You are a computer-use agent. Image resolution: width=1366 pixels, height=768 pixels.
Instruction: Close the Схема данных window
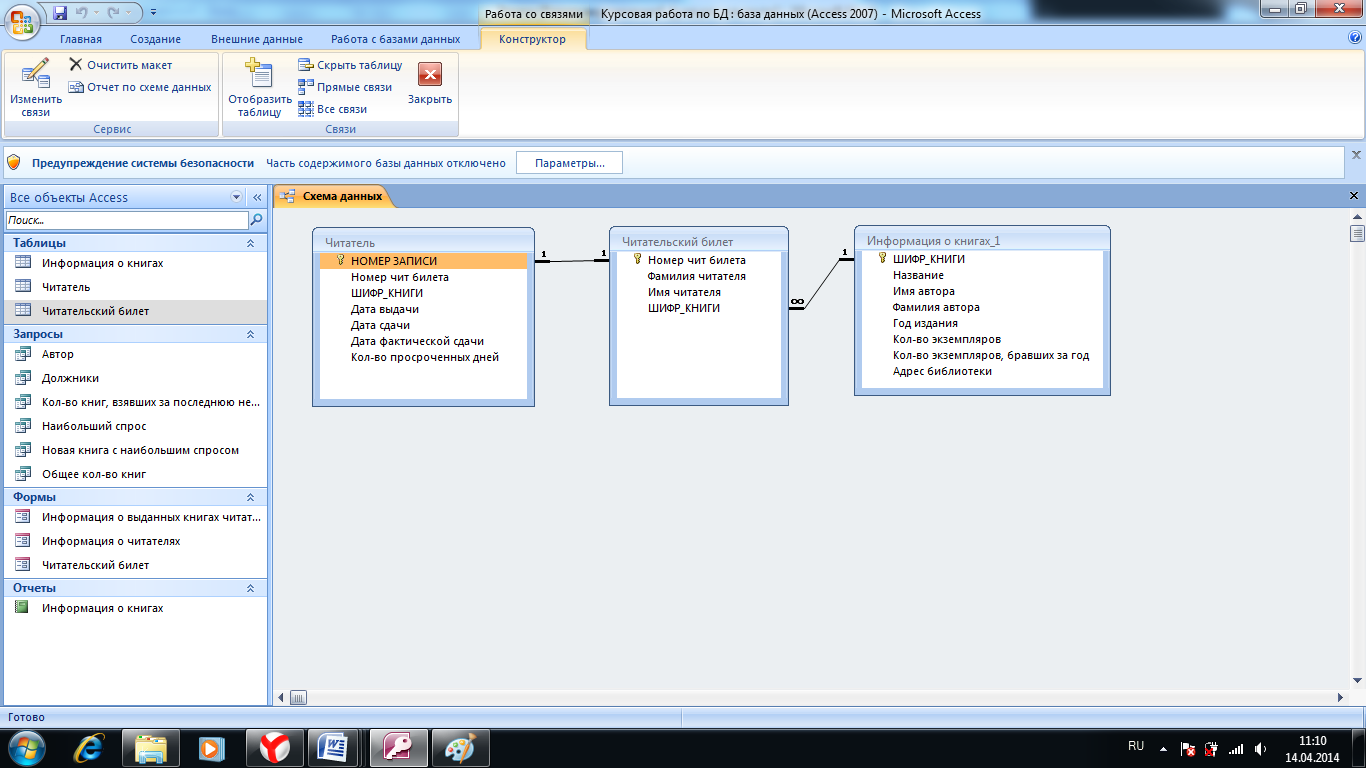tap(1354, 196)
